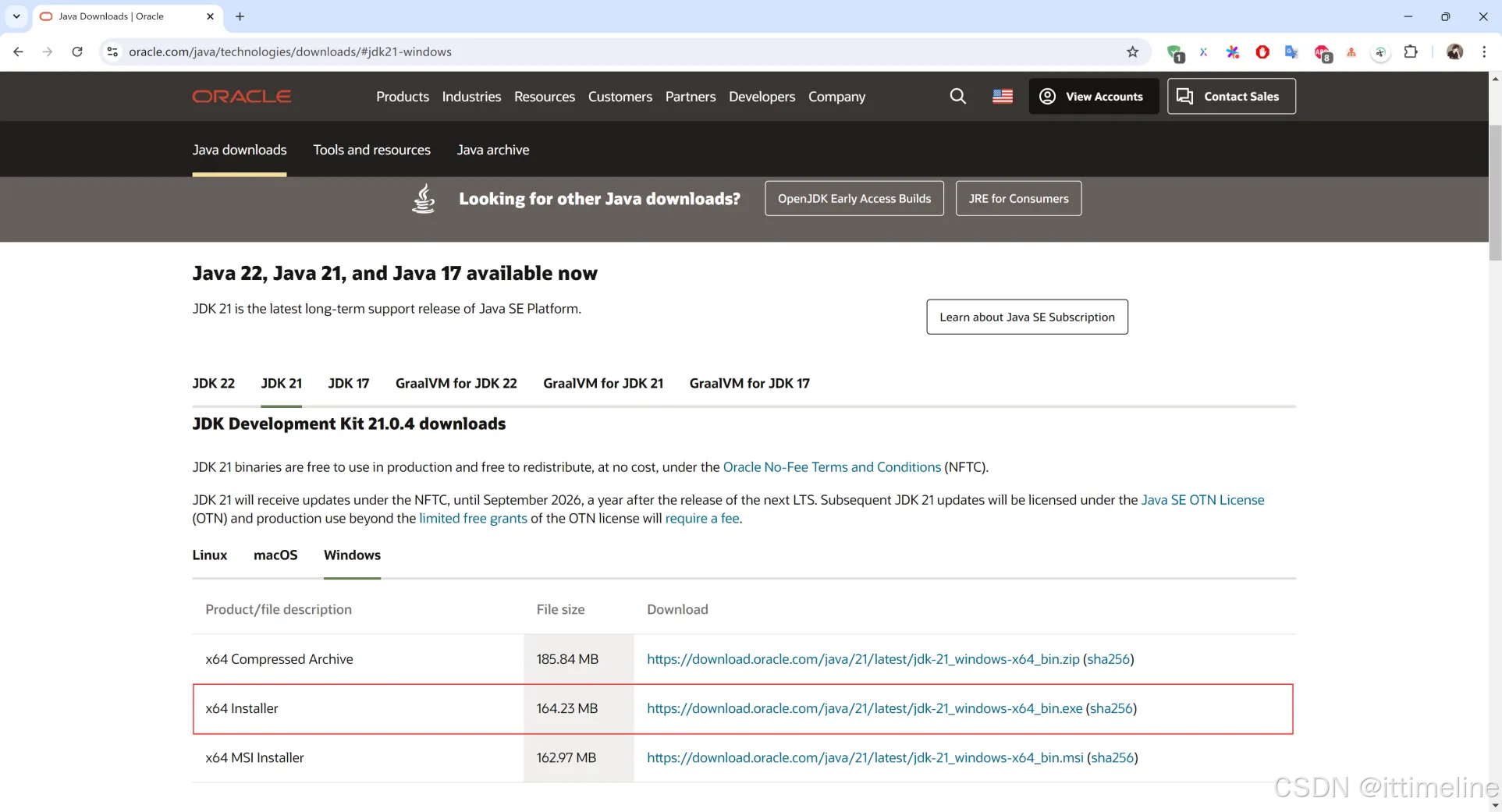
Task: Select GraalVM for JDK 22 tab
Action: pos(456,383)
